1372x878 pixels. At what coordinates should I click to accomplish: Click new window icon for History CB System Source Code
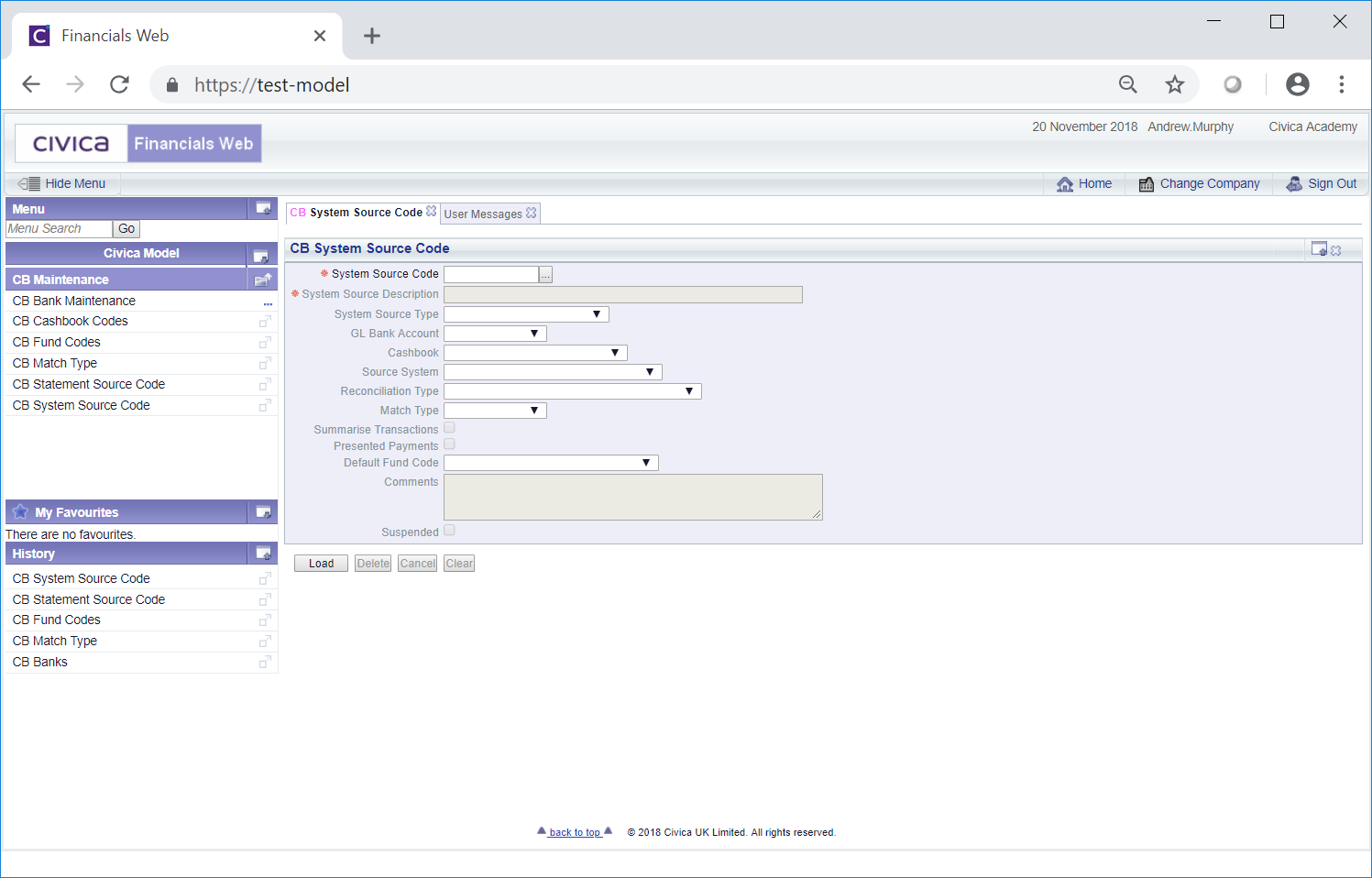pyautogui.click(x=265, y=579)
